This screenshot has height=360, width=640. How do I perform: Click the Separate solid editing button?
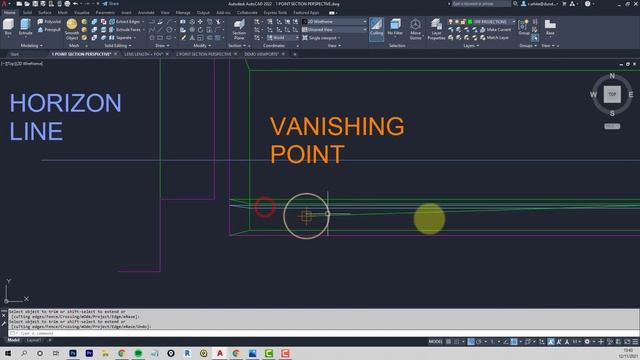click(x=121, y=38)
